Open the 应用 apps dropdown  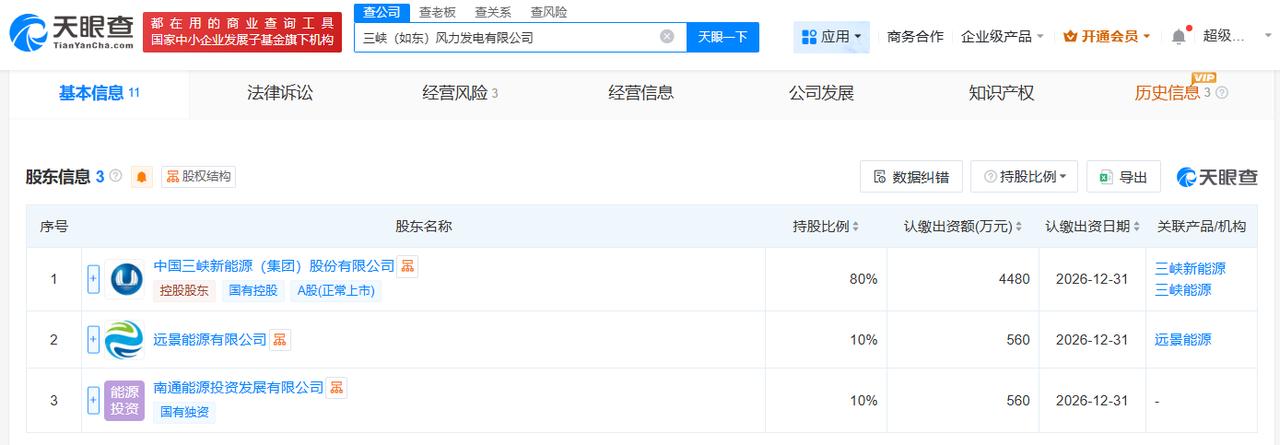point(832,37)
